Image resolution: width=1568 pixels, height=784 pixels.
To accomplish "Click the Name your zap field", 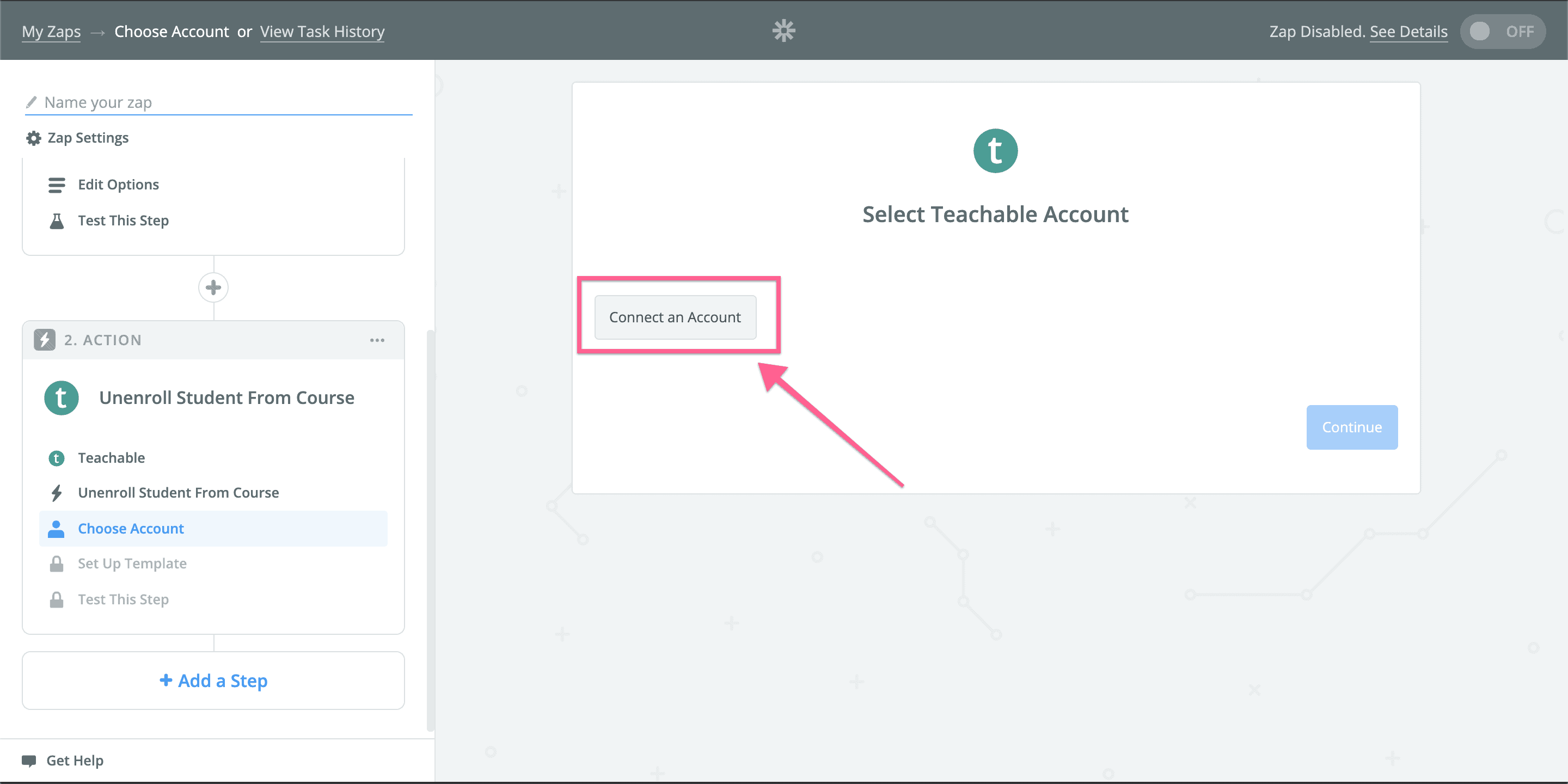I will point(218,102).
